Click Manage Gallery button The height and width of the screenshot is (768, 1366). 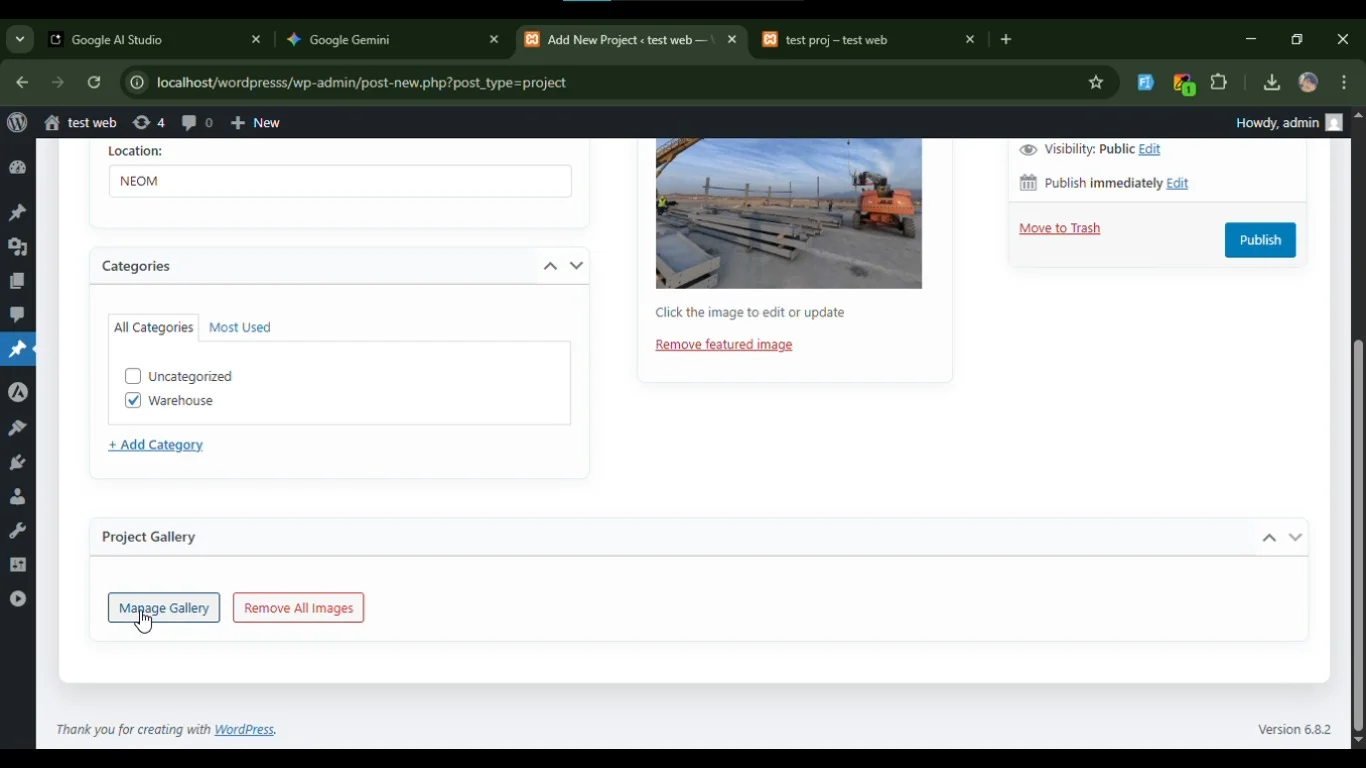[x=164, y=608]
